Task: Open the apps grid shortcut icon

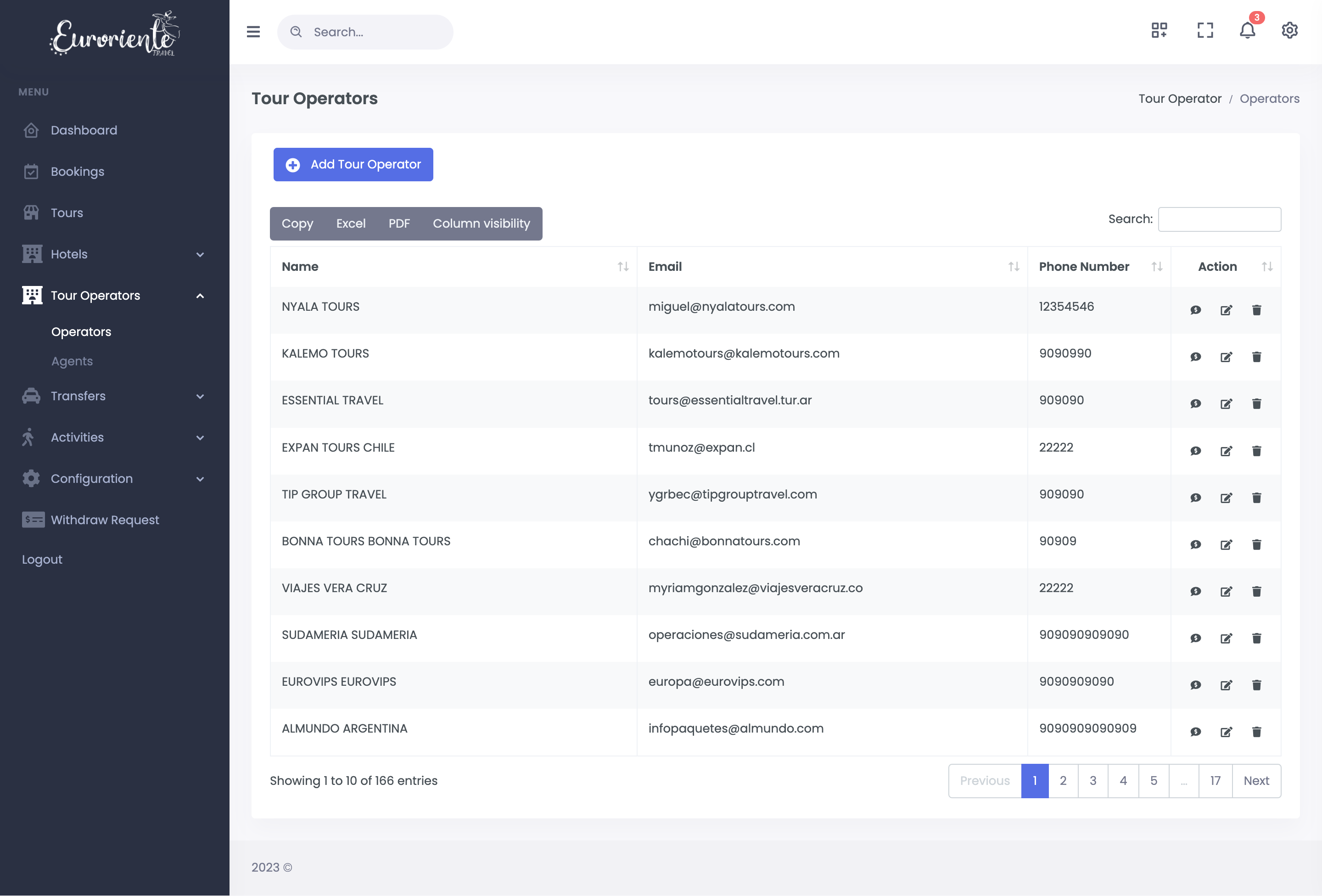Action: [x=1160, y=30]
